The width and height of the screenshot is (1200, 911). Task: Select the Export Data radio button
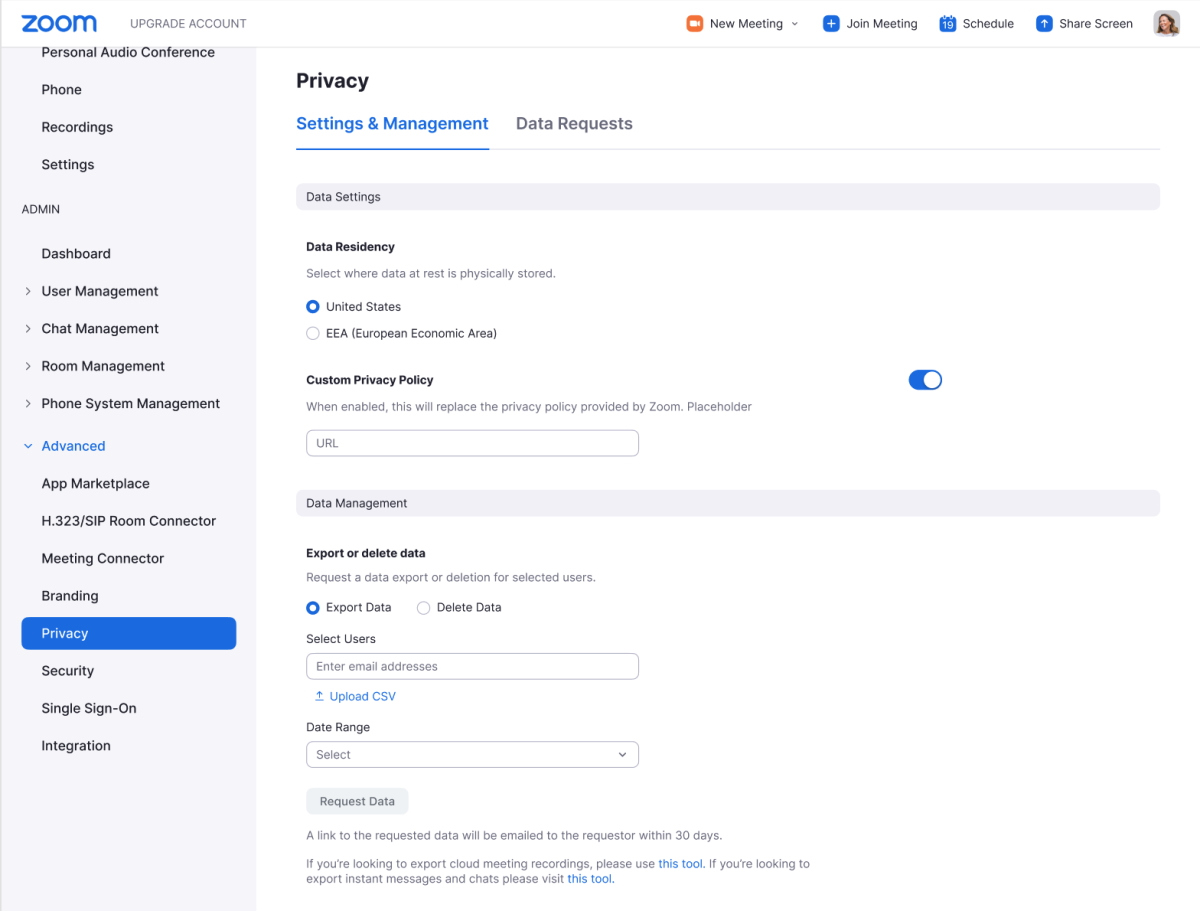313,607
